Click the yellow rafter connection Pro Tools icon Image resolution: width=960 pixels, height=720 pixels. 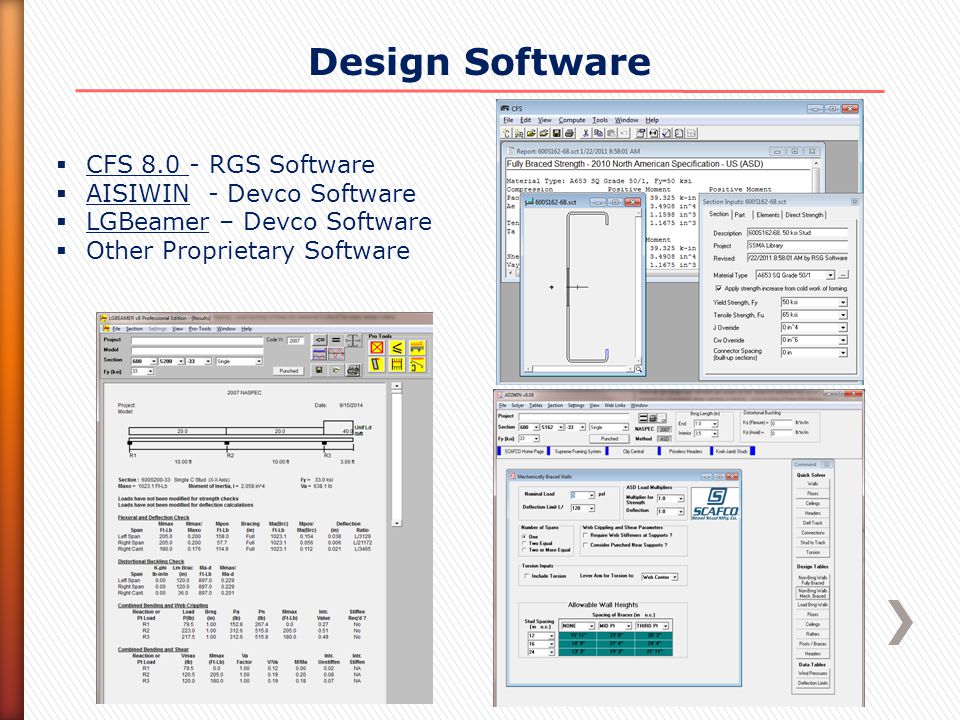tap(417, 364)
